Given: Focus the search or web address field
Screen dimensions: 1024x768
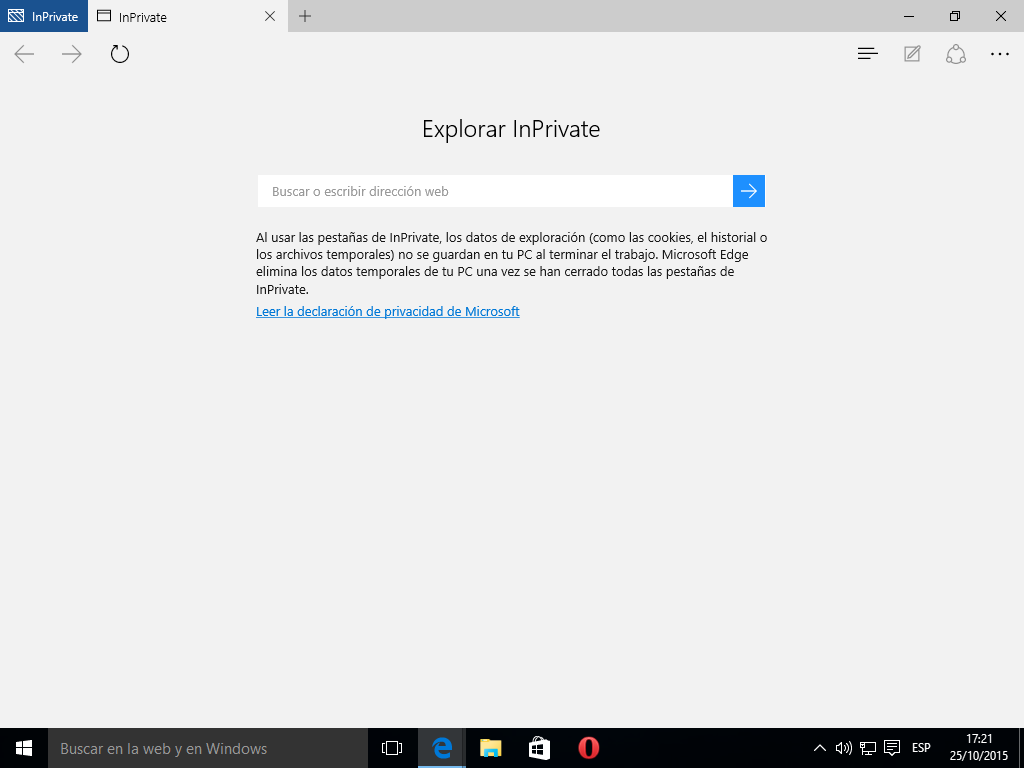Looking at the screenshot, I should [x=495, y=191].
